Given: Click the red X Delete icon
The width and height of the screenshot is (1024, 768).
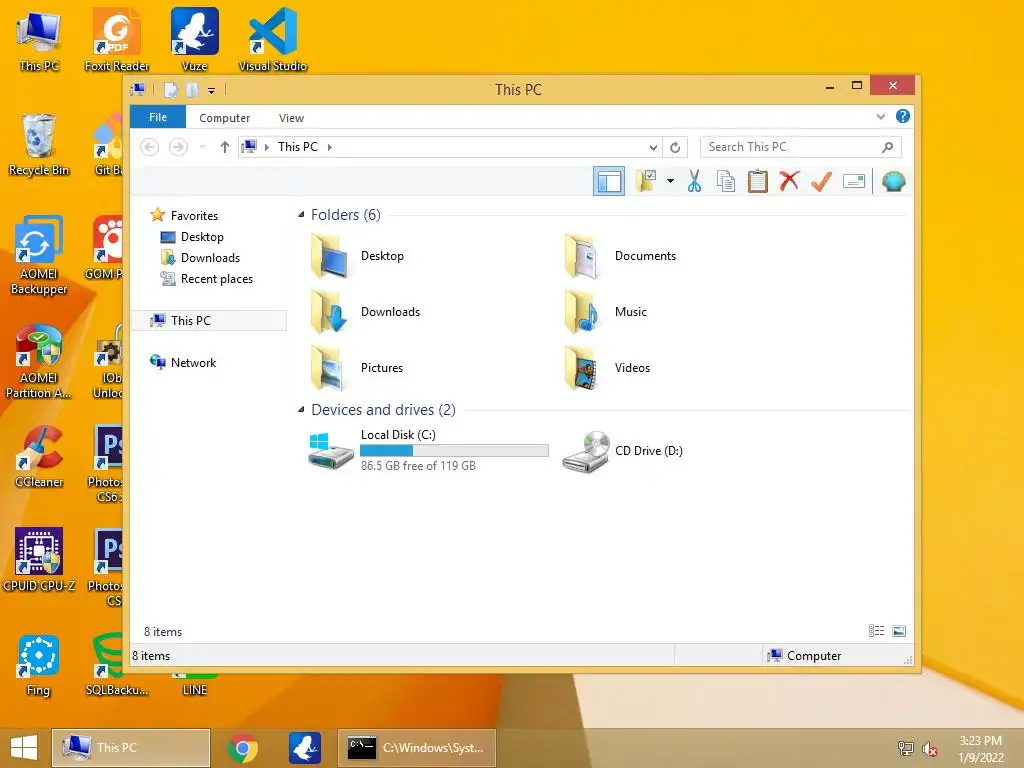Looking at the screenshot, I should [x=790, y=181].
